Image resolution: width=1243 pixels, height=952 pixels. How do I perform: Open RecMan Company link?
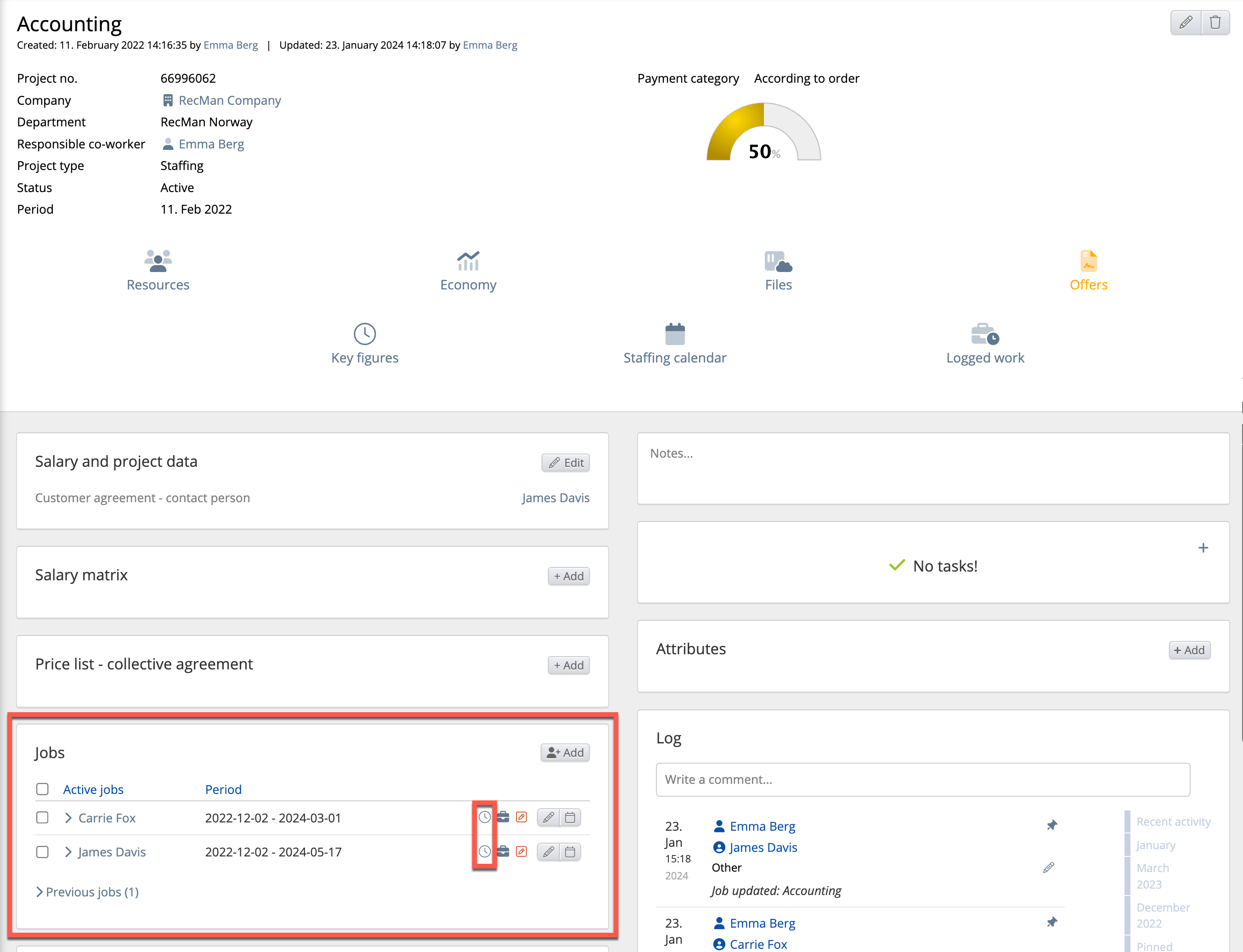click(230, 100)
